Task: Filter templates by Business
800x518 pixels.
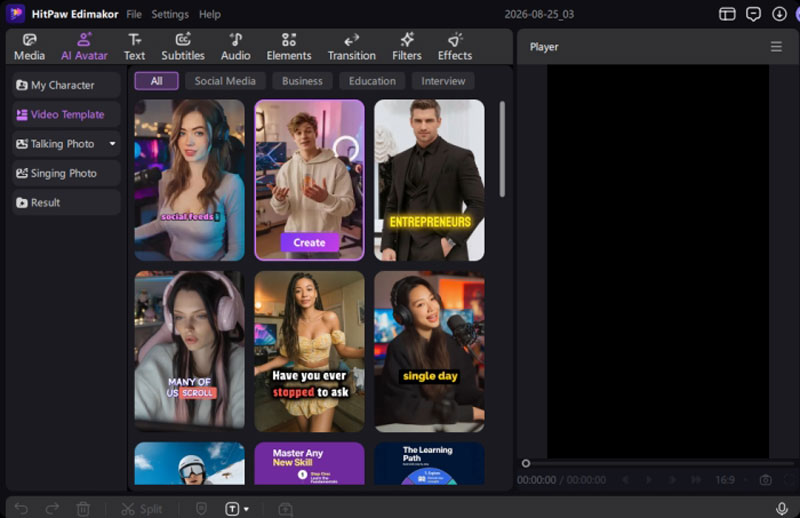Action: (x=302, y=81)
